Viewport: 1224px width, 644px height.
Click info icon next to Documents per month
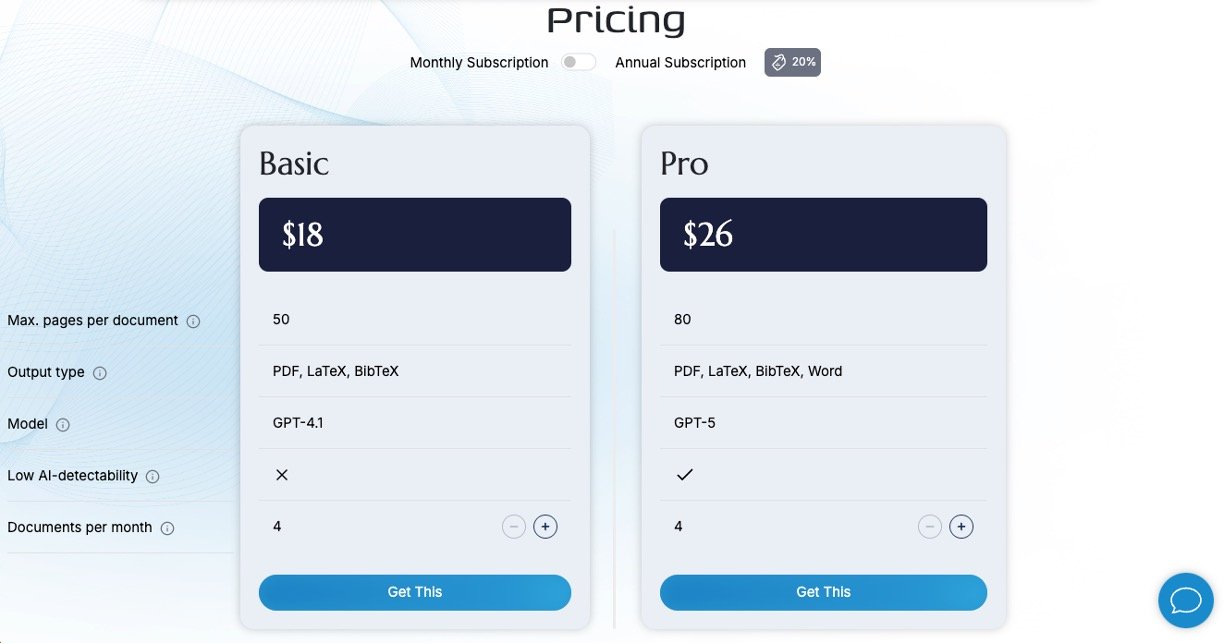167,528
